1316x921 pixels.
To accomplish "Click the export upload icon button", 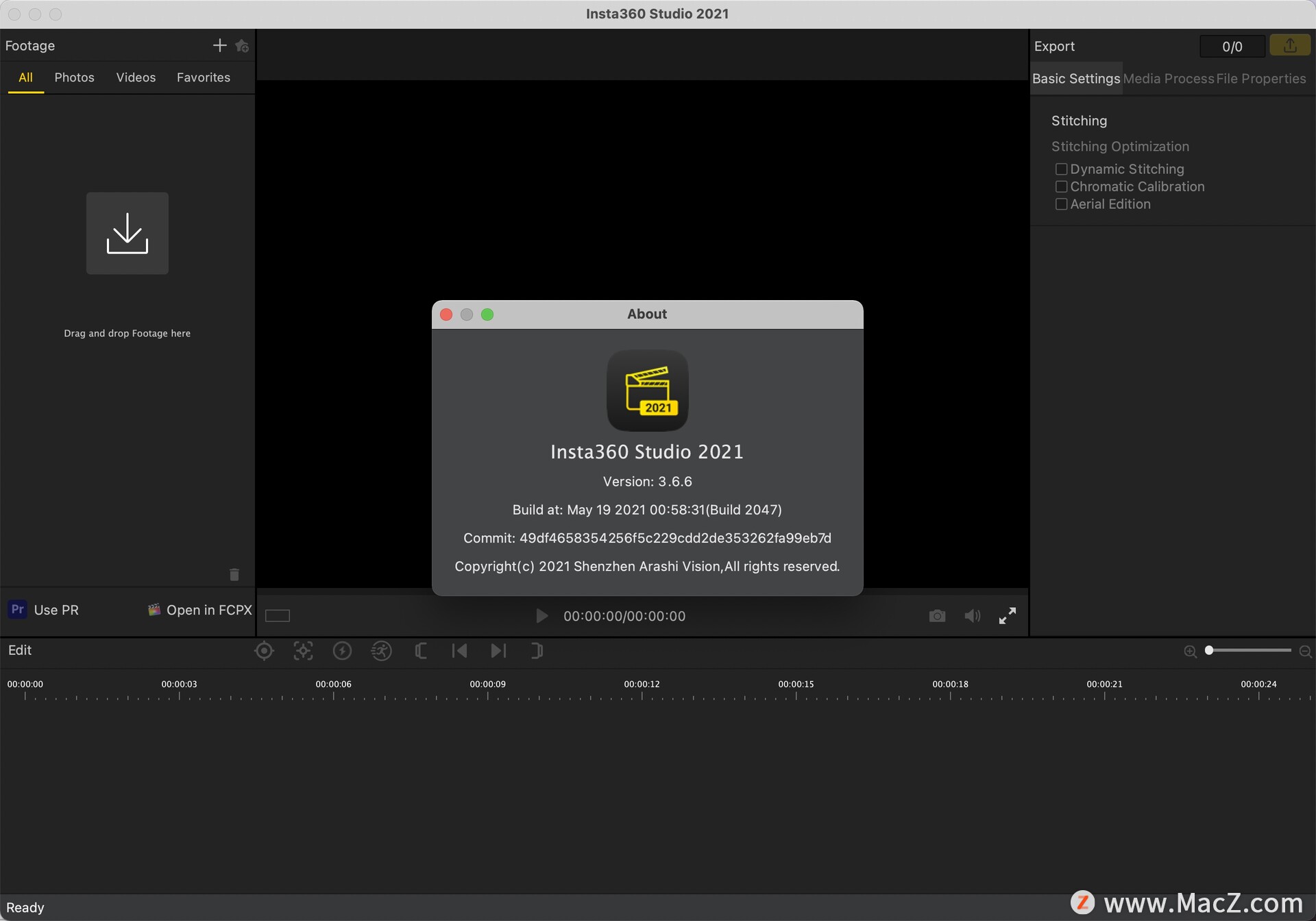I will click(1289, 46).
